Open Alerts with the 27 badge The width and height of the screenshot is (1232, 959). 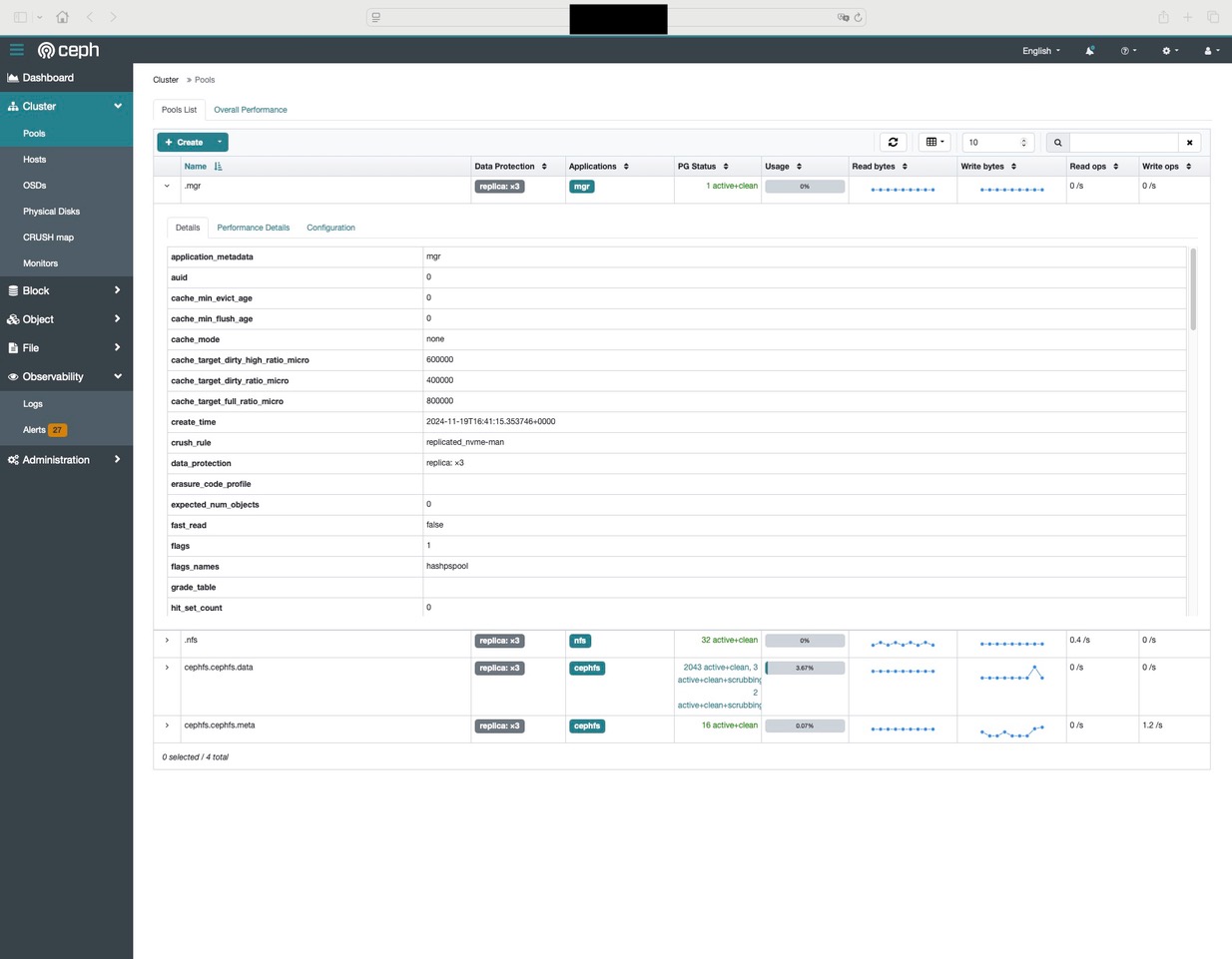pos(66,430)
